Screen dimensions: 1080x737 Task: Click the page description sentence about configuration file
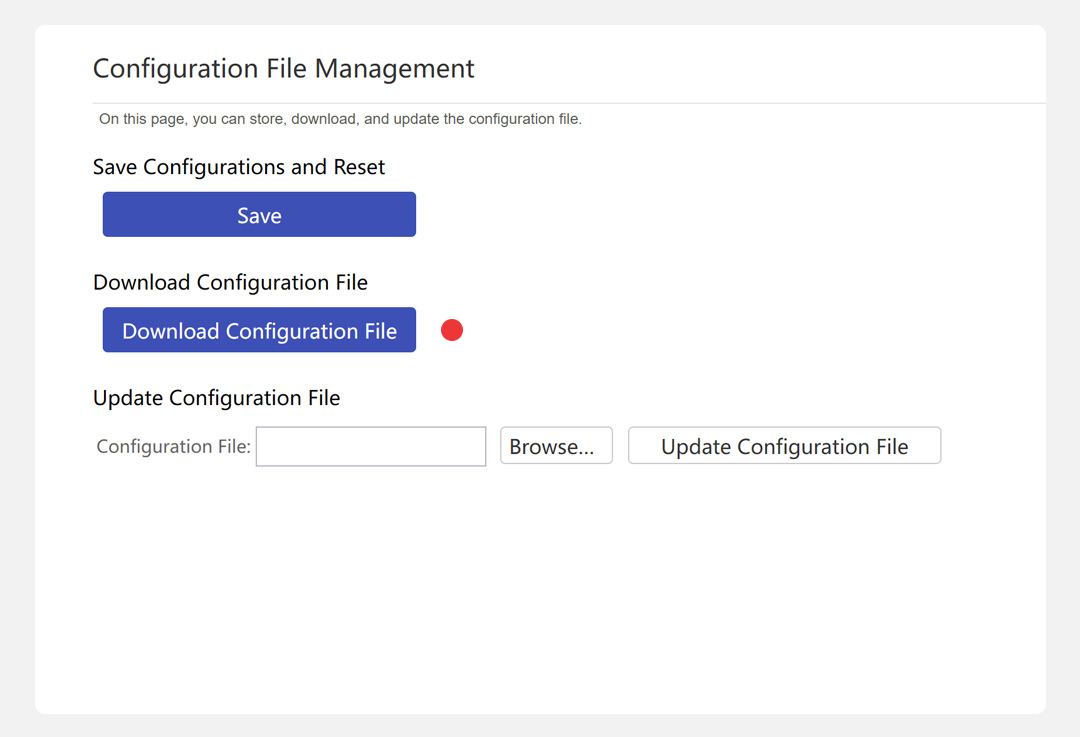[x=340, y=119]
